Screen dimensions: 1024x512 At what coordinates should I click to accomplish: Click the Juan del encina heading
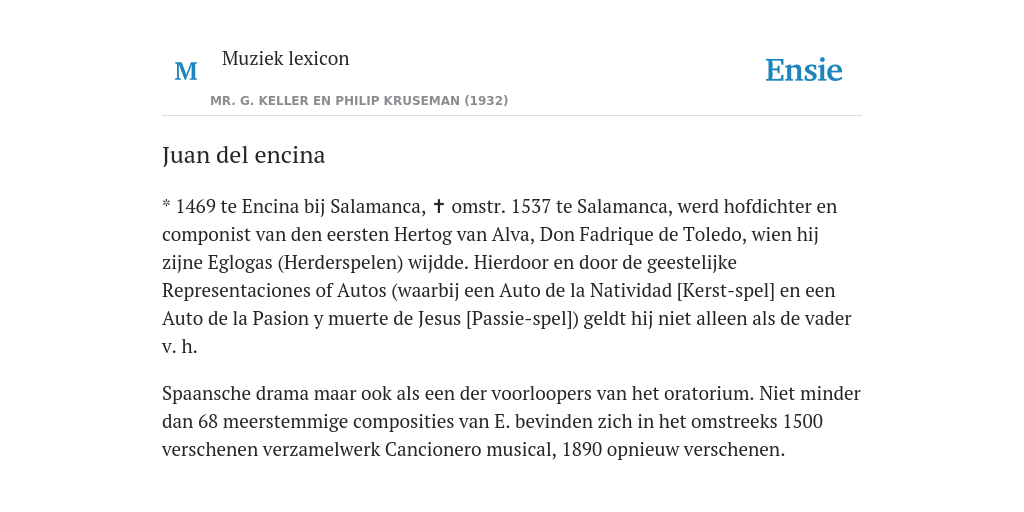(x=244, y=155)
